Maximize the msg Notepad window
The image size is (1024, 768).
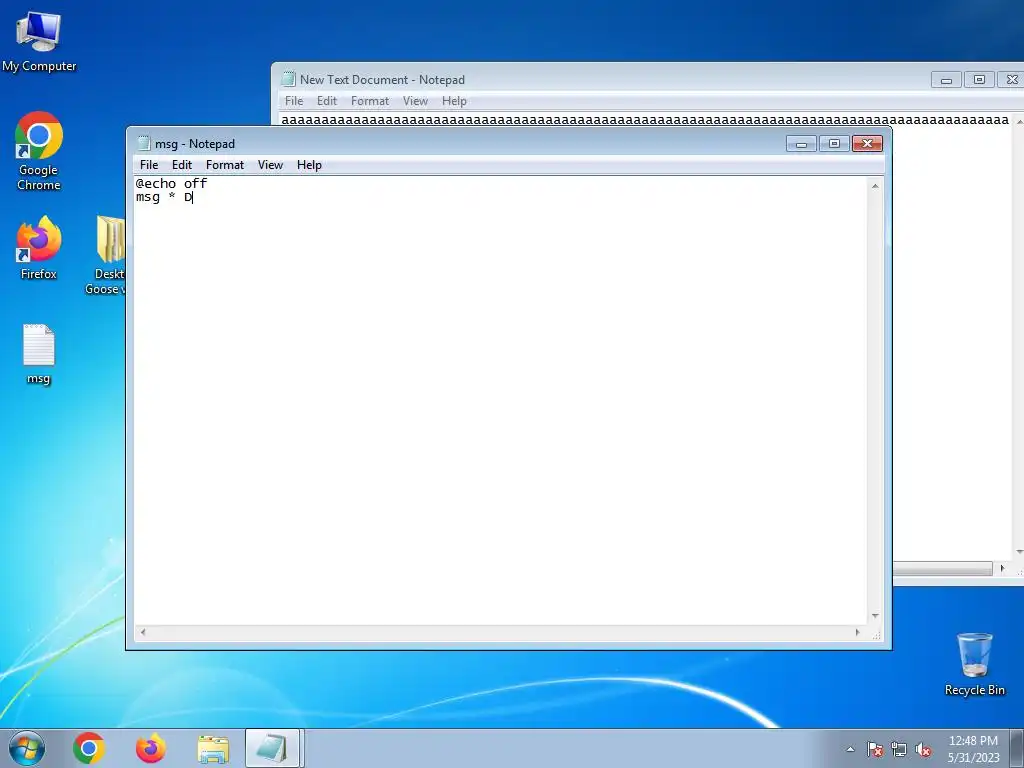834,144
